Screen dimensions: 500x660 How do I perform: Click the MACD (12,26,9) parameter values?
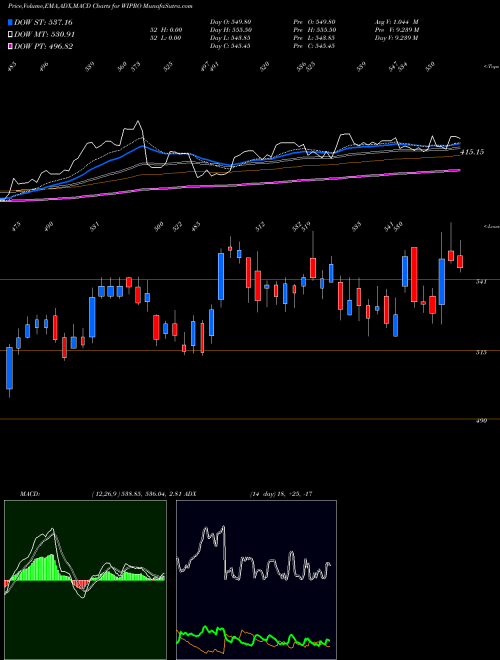[x=136, y=494]
